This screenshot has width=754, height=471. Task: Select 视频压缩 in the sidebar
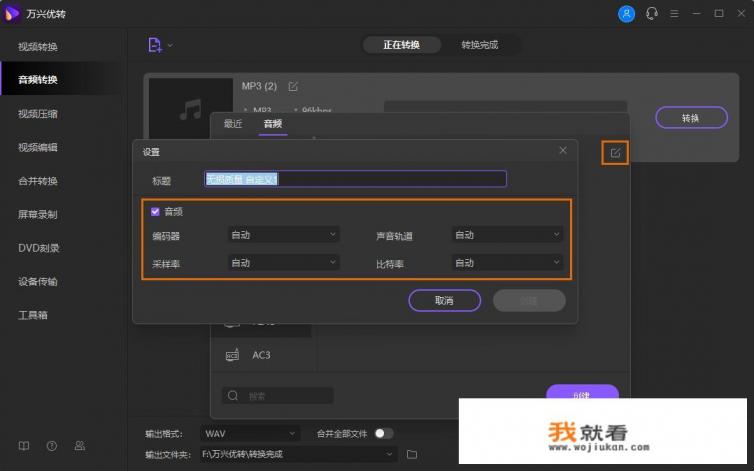(x=38, y=113)
